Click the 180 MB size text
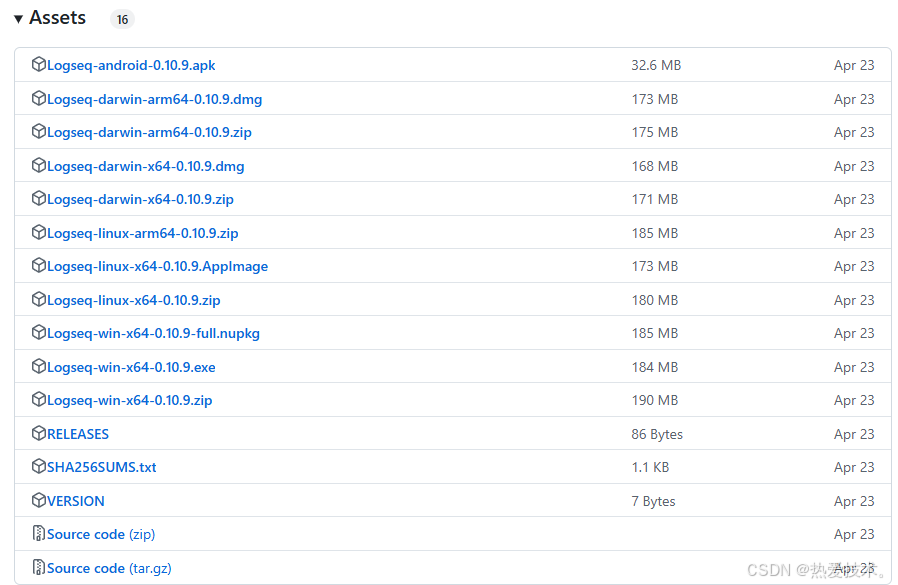The width and height of the screenshot is (898, 585). tap(655, 300)
